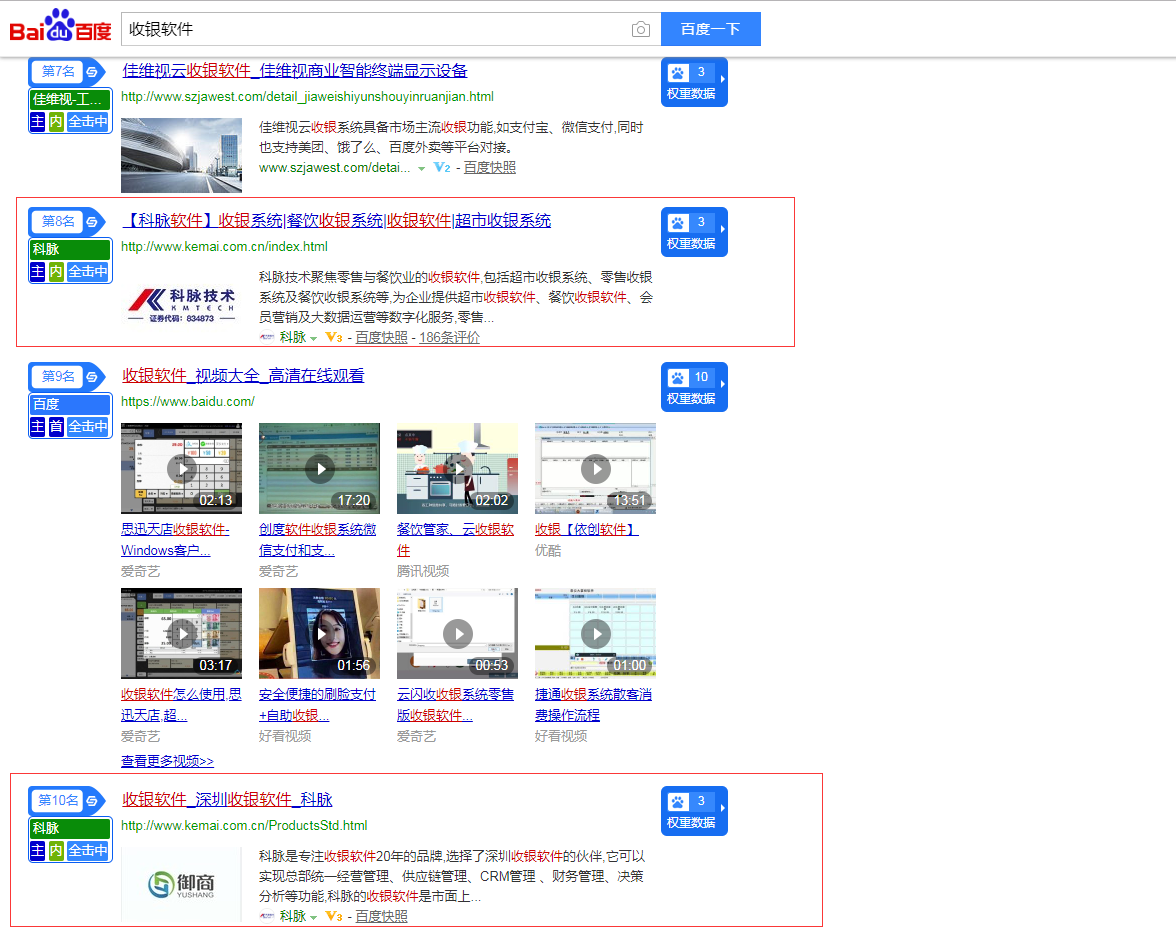Click the swirl icon beside 第10名
Viewport: 1176px width, 936px height.
[x=92, y=801]
